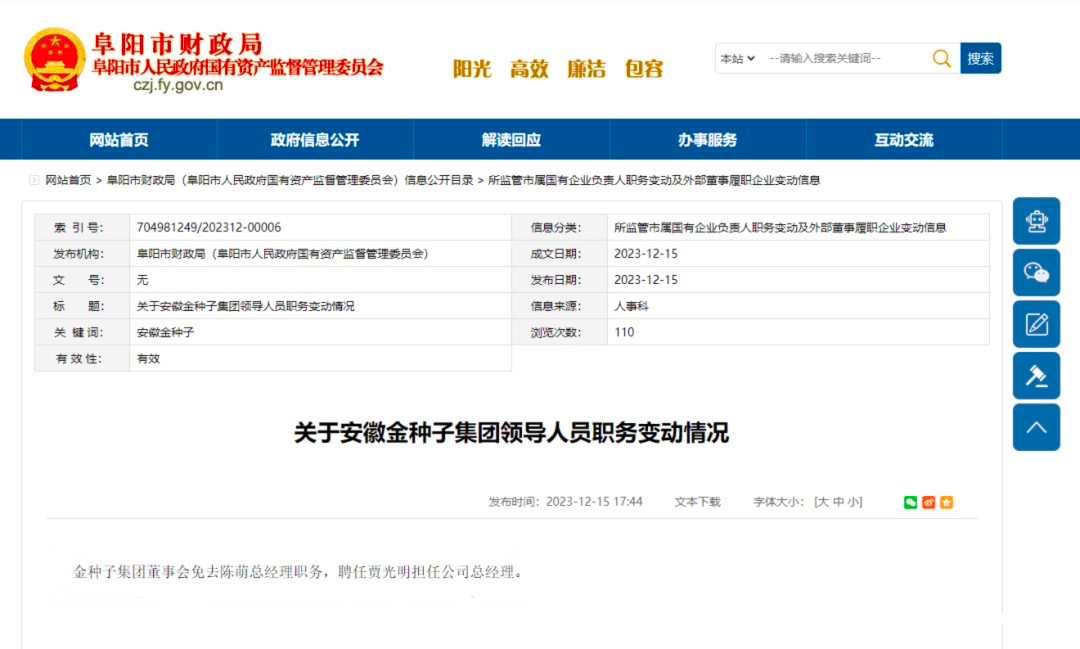Set font size to 大

(822, 502)
